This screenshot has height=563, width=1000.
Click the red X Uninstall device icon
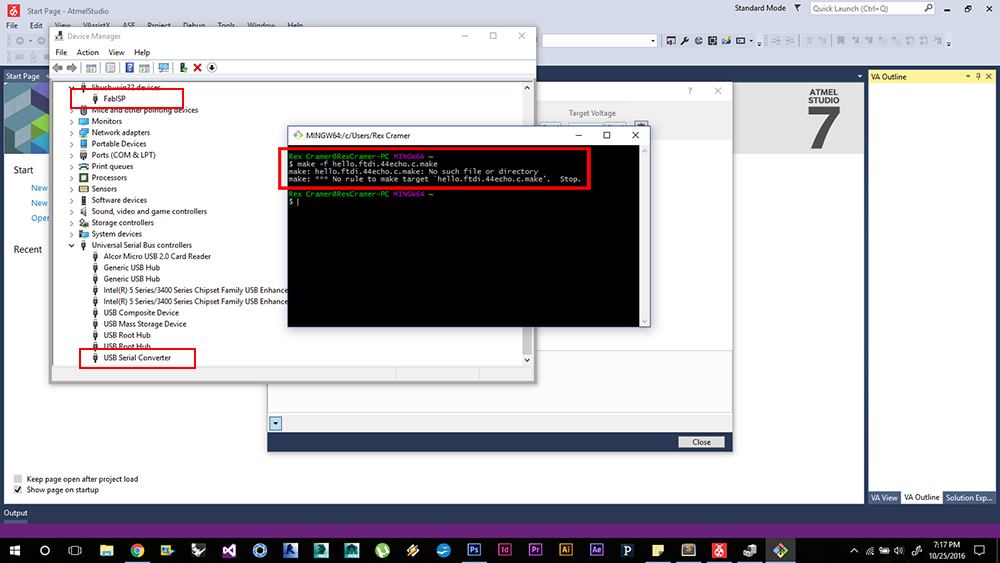coord(198,68)
